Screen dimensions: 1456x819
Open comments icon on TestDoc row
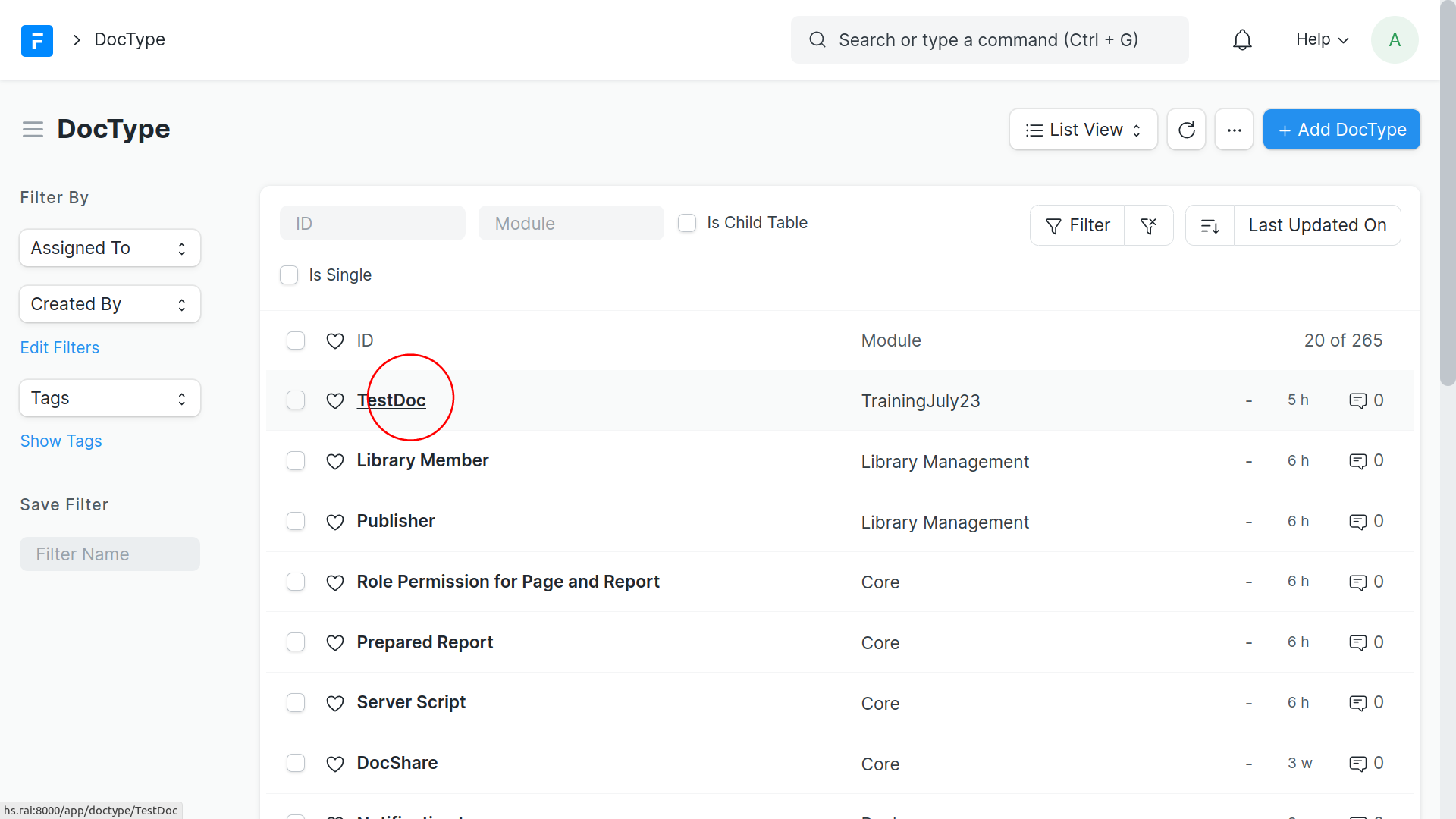tap(1357, 400)
